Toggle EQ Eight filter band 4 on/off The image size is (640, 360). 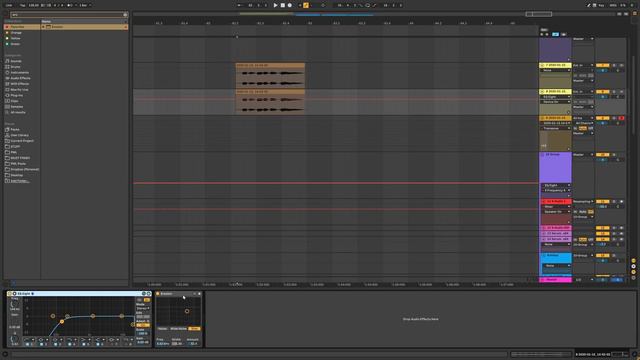(69, 344)
